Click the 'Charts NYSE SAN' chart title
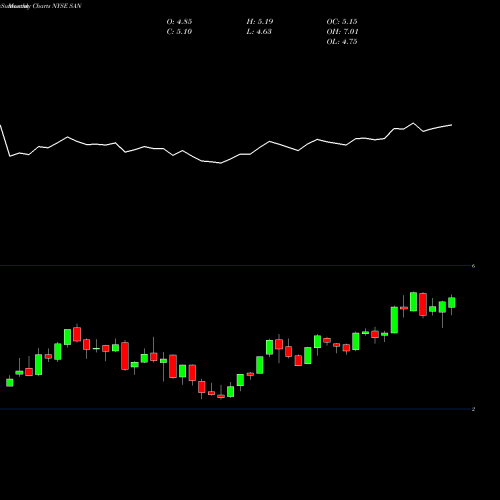500x500 pixels. point(56,6)
